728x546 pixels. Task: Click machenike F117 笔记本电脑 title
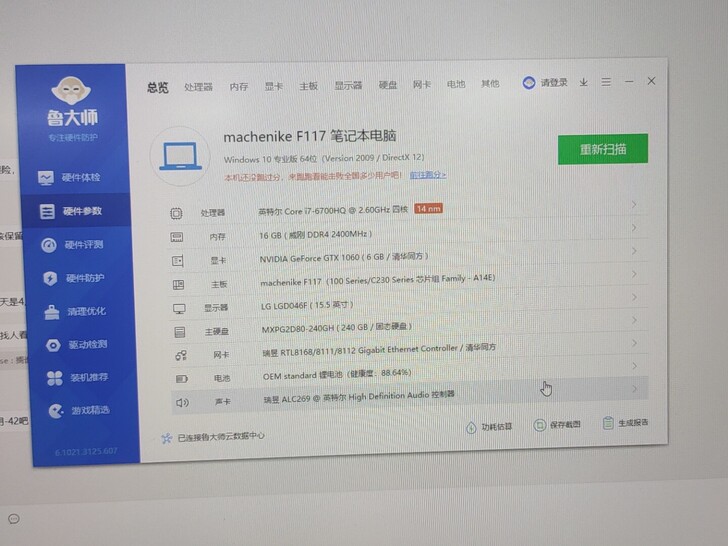pos(310,136)
